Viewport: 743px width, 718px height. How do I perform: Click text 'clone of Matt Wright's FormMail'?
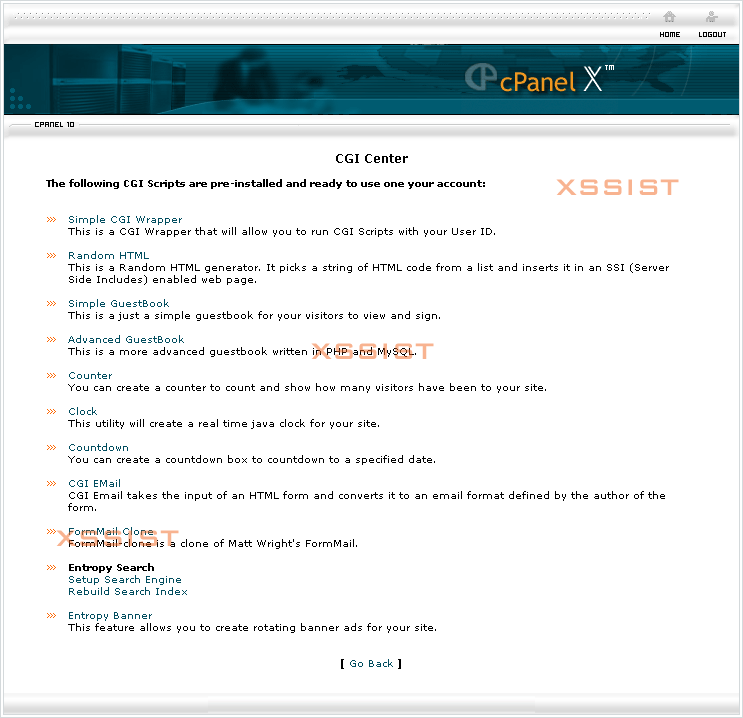coord(268,544)
